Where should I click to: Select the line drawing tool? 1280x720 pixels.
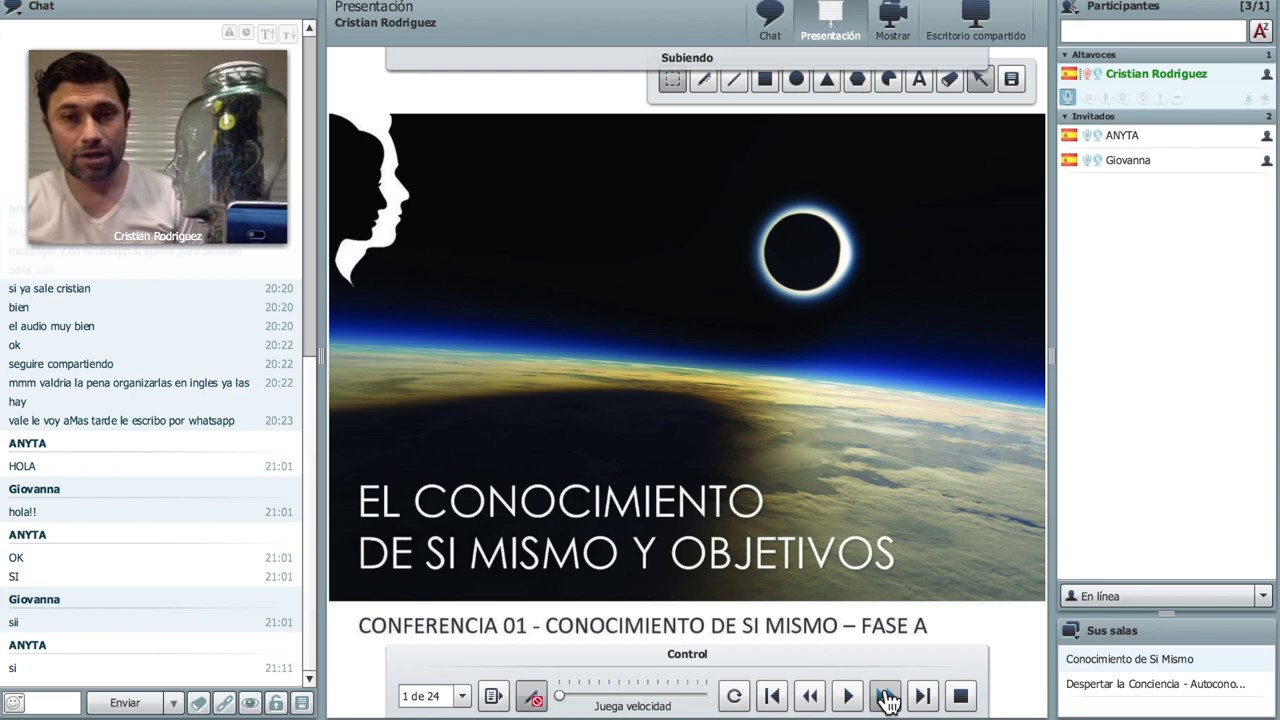734,80
